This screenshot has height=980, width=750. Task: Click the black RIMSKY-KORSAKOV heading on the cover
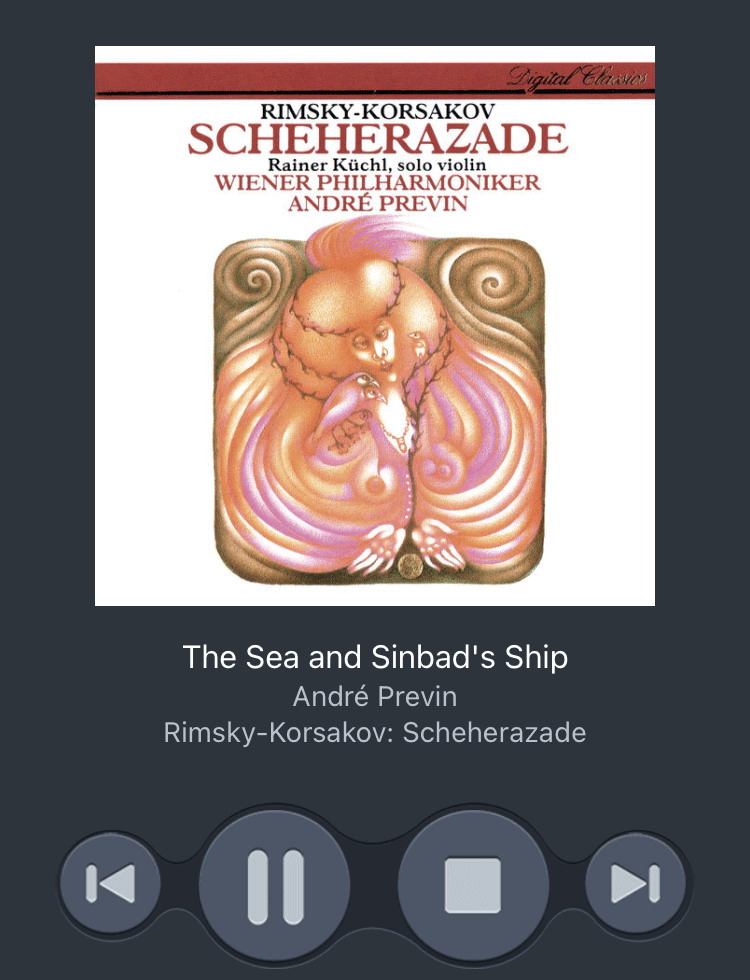pyautogui.click(x=378, y=111)
